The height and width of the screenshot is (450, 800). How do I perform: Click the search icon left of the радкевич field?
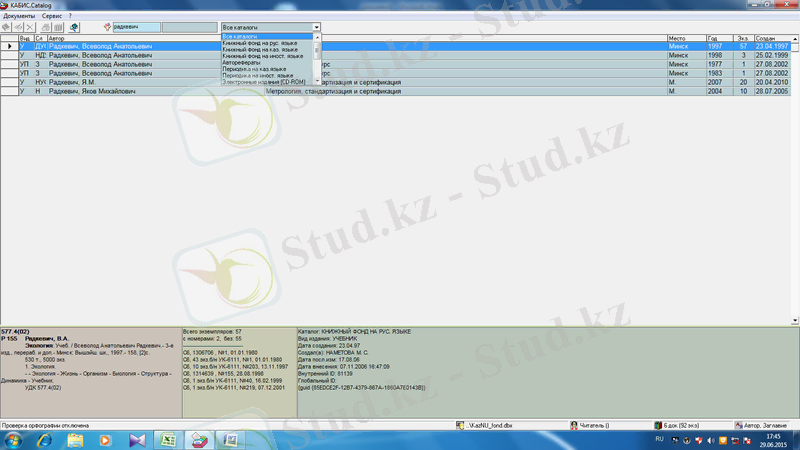107,27
